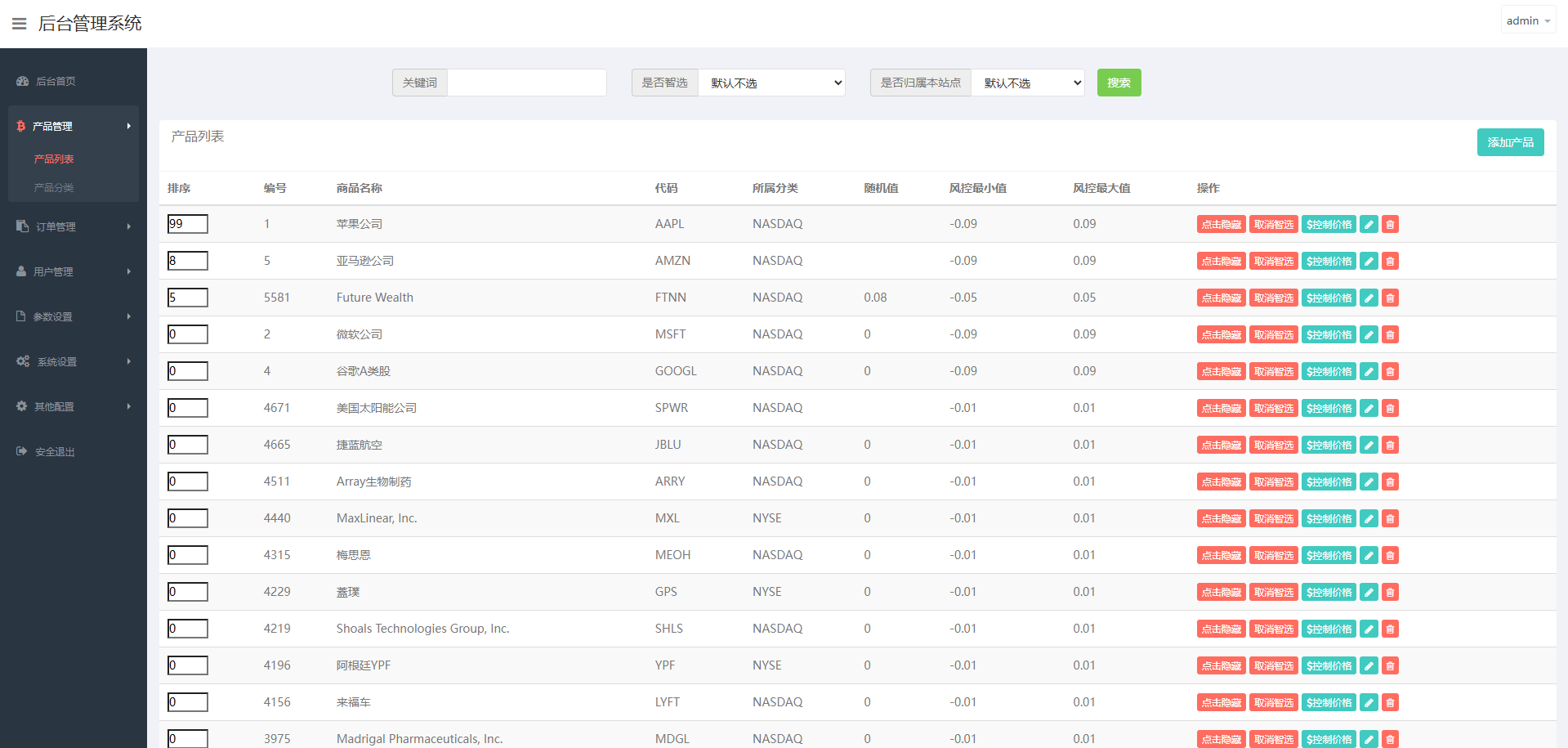This screenshot has height=748, width=1568.
Task: Open the admin user dropdown
Action: coord(1527,21)
